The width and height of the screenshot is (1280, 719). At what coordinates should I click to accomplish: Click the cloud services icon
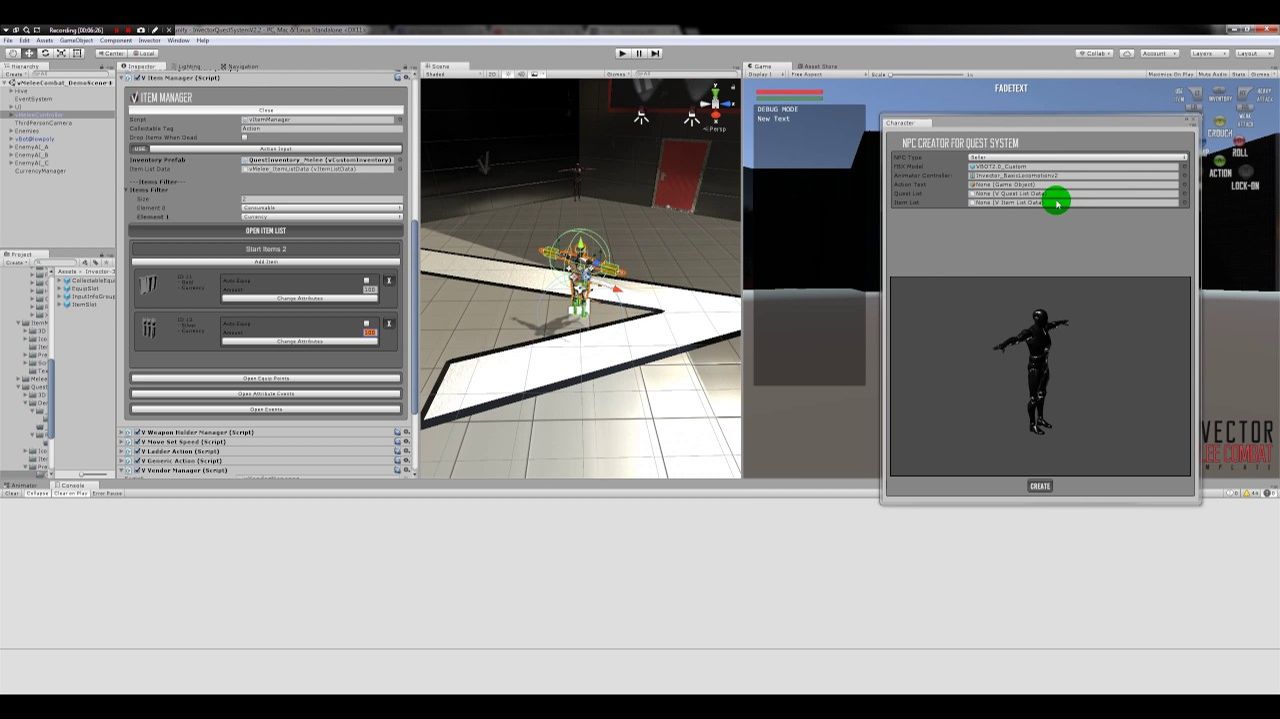click(1127, 53)
